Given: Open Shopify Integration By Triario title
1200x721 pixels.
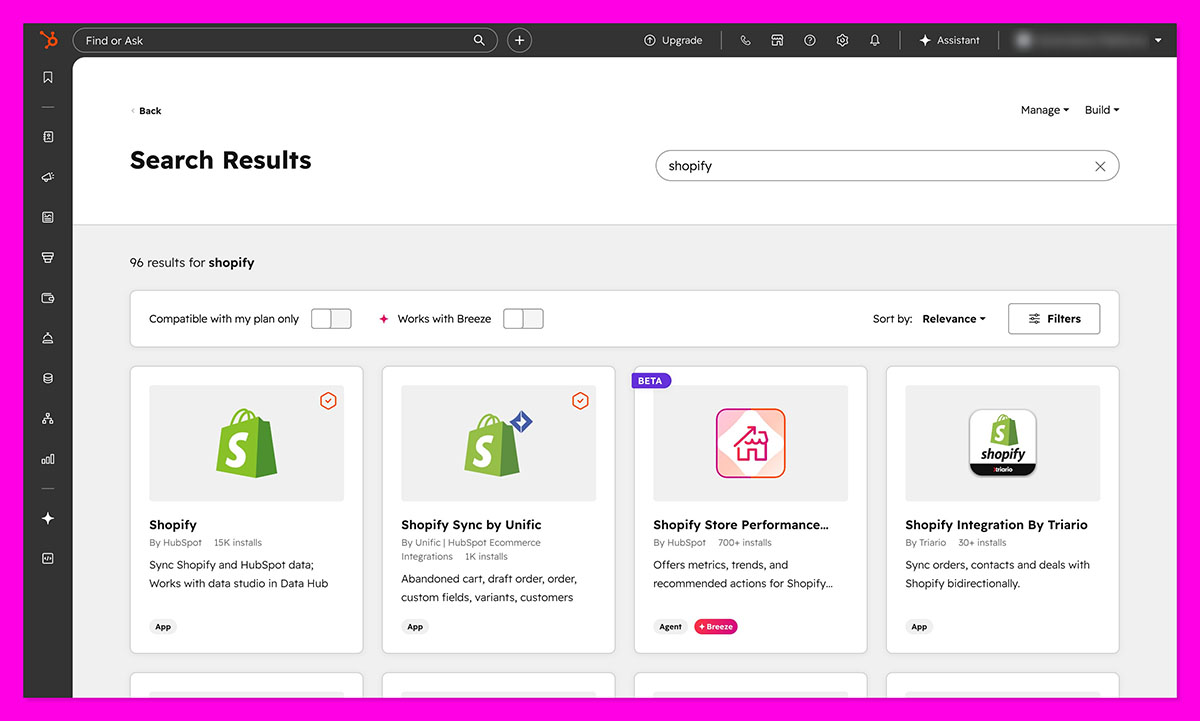Looking at the screenshot, I should pos(996,525).
